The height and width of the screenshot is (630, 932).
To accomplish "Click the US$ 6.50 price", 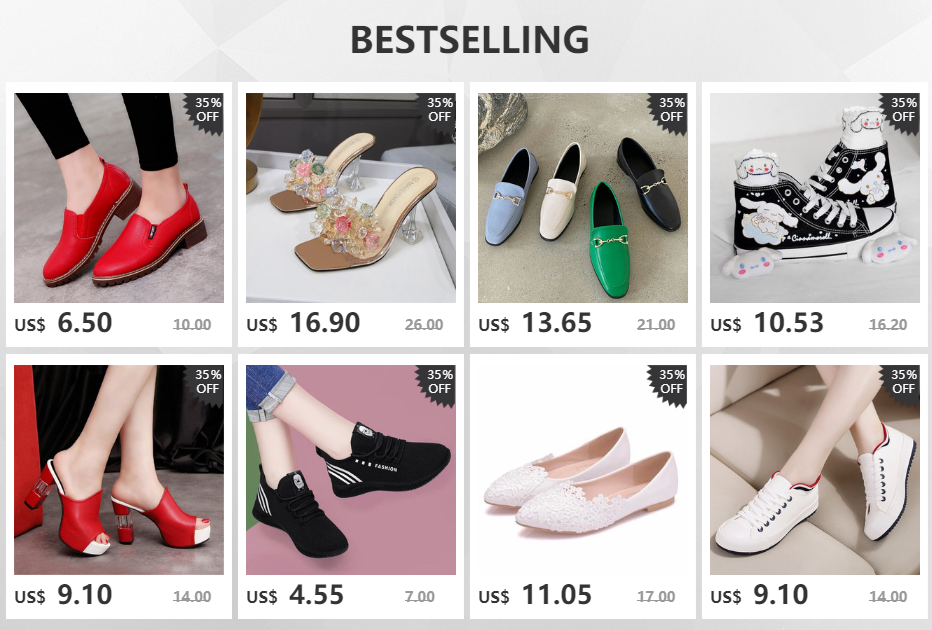I will [x=64, y=323].
